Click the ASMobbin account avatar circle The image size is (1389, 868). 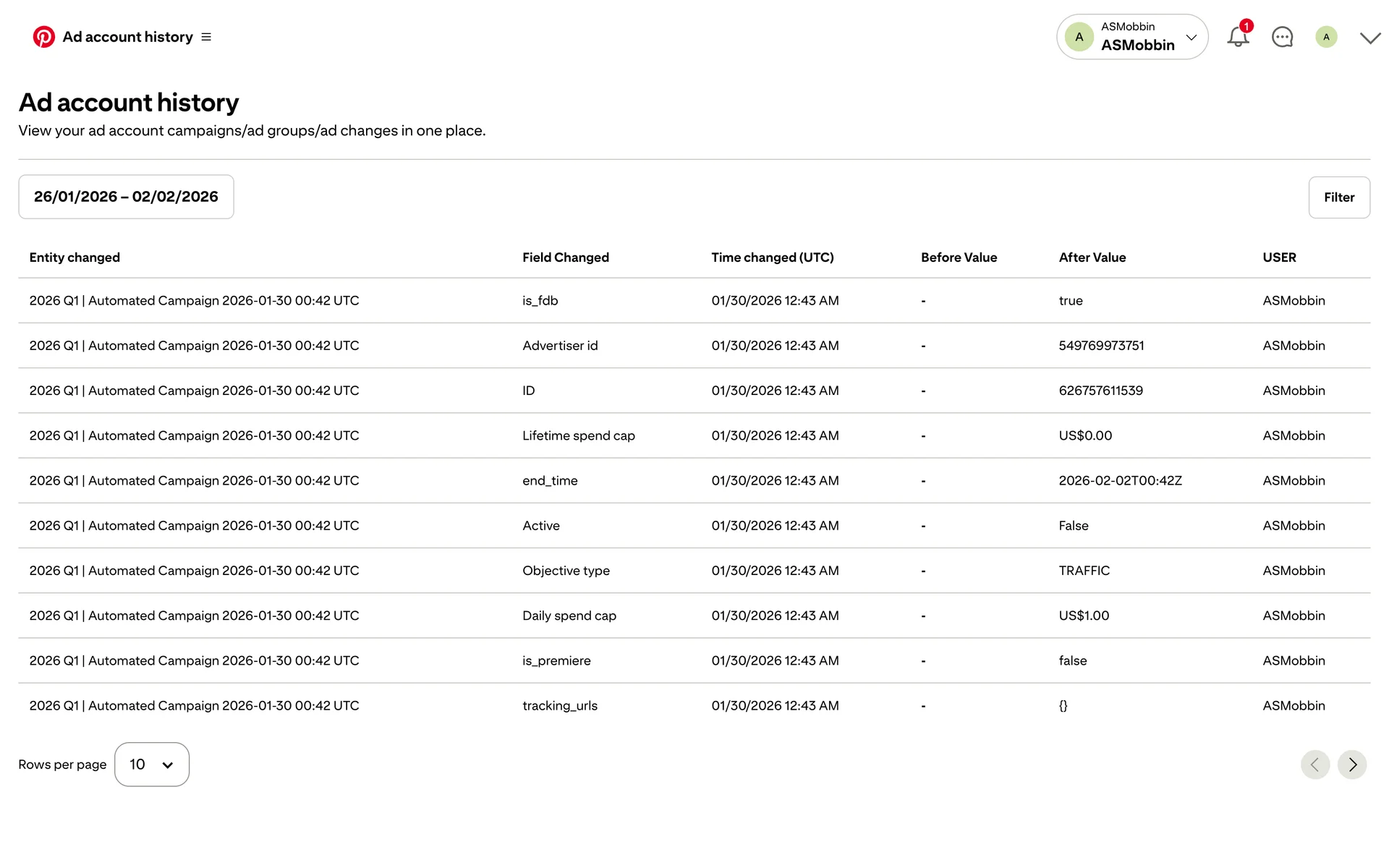(1079, 37)
